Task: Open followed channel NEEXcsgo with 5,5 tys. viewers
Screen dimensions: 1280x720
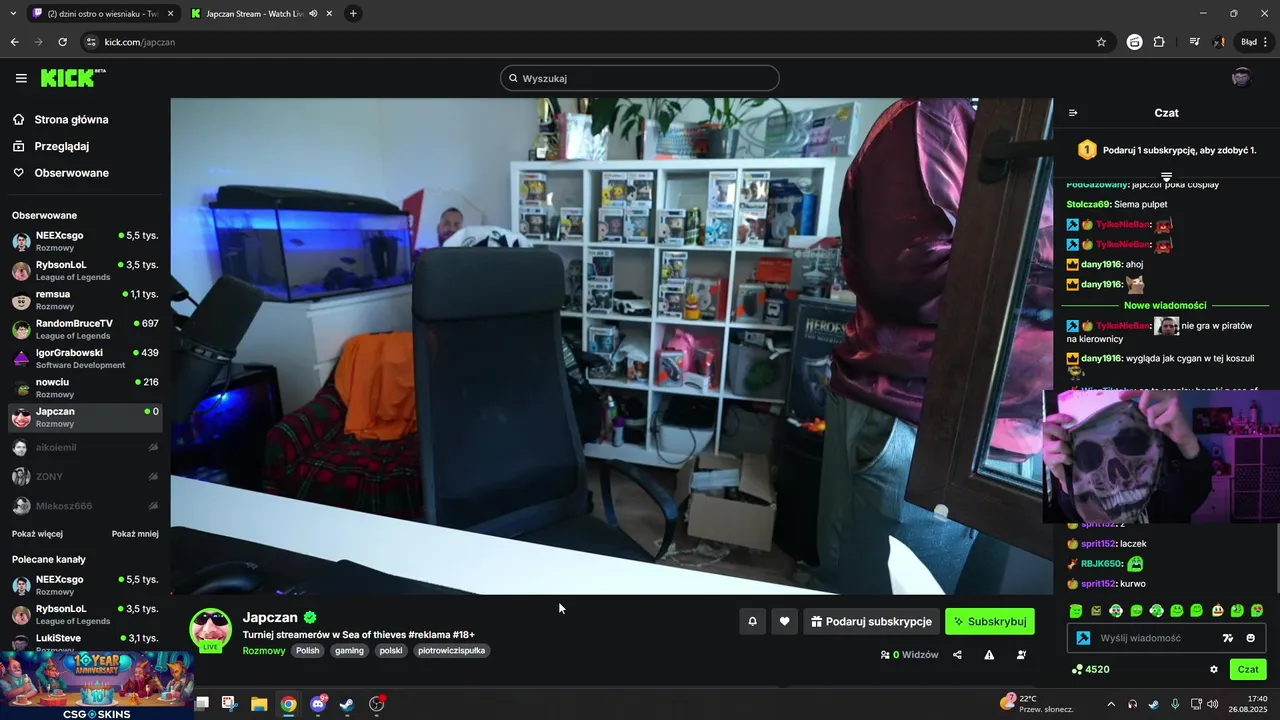Action: tap(85, 241)
